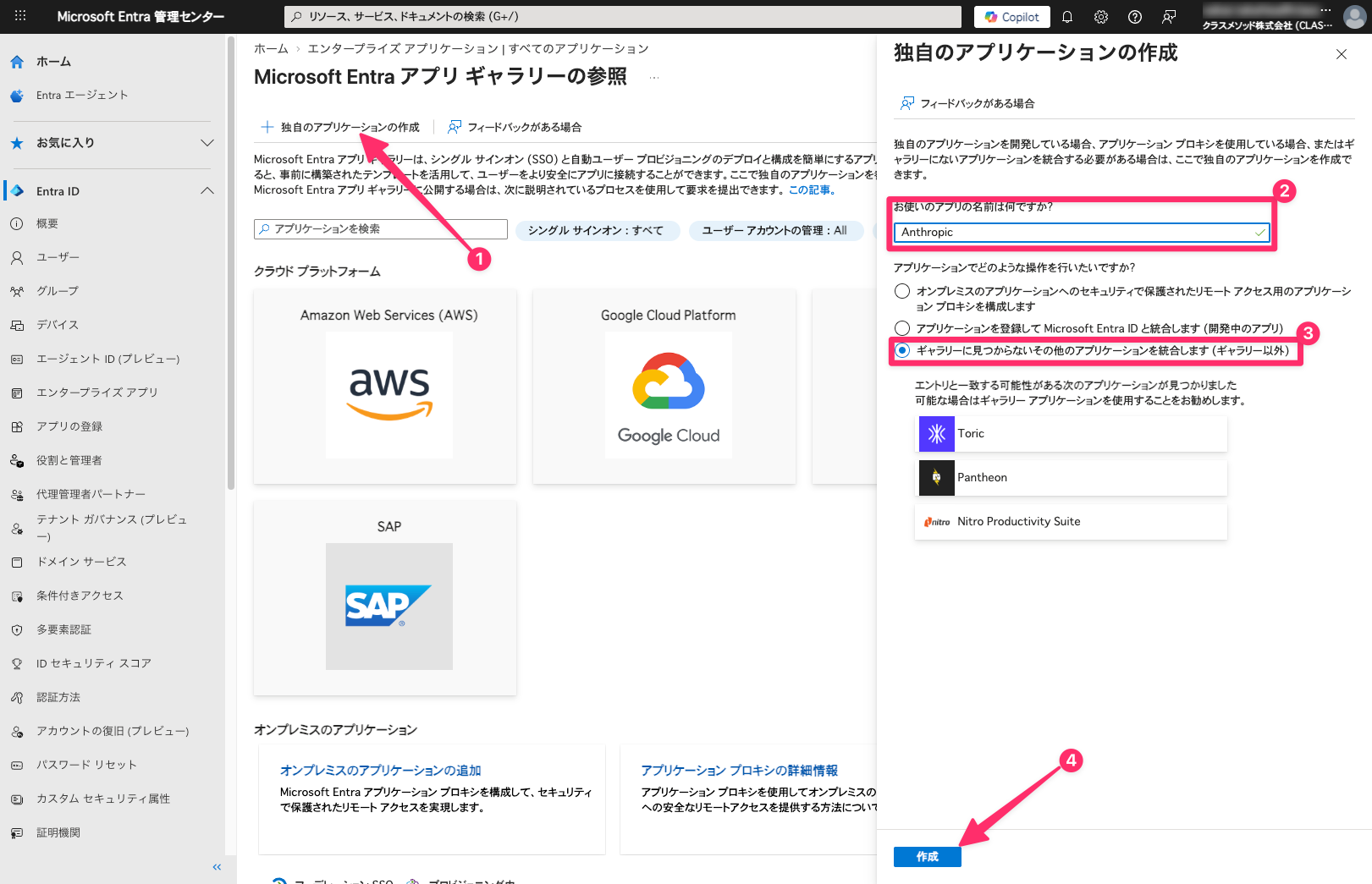Click the 条件付きアクセス icon
The height and width of the screenshot is (884, 1372).
pos(17,596)
